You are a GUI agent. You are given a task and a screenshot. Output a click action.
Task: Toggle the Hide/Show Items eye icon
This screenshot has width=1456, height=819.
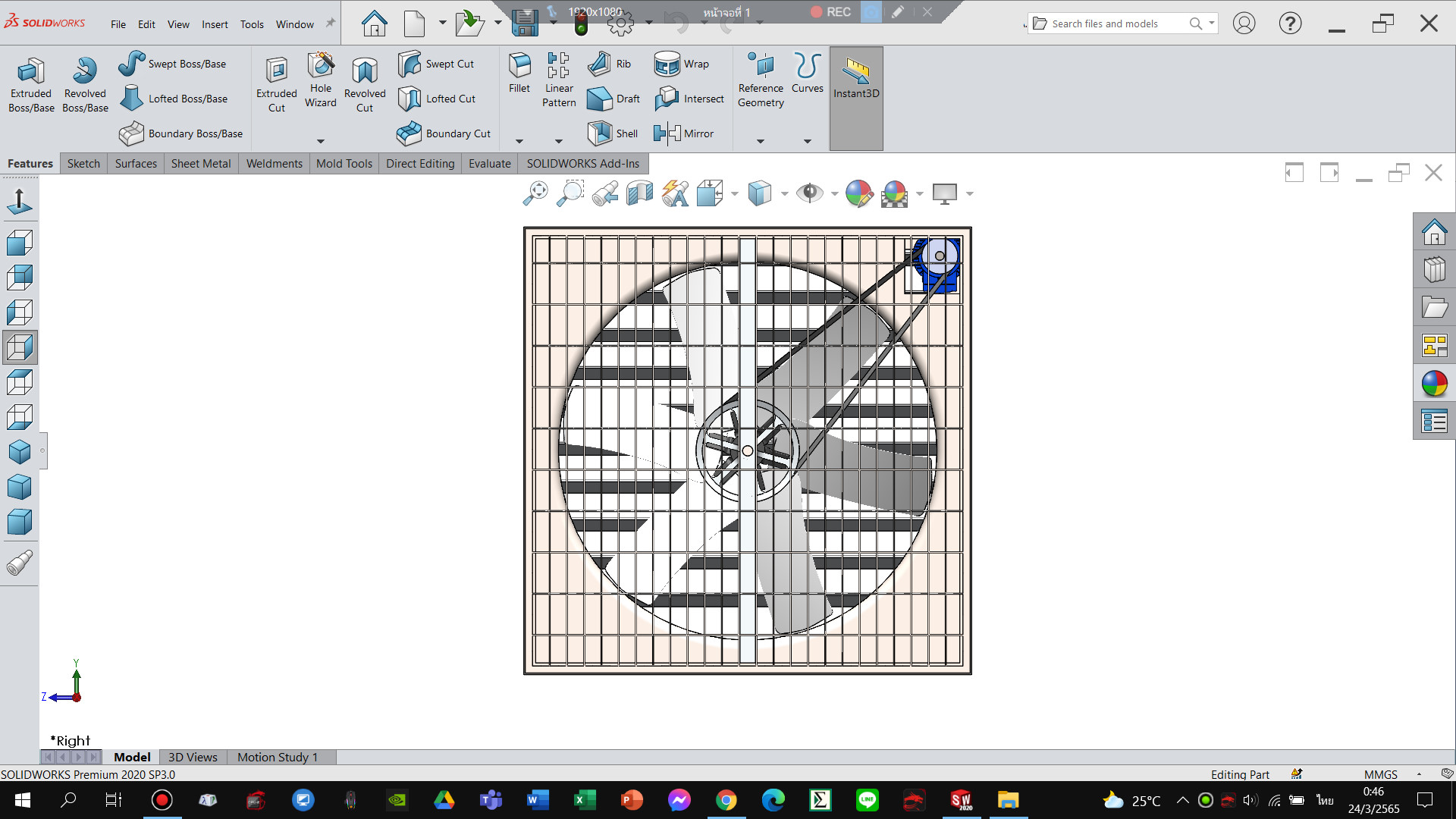(810, 193)
